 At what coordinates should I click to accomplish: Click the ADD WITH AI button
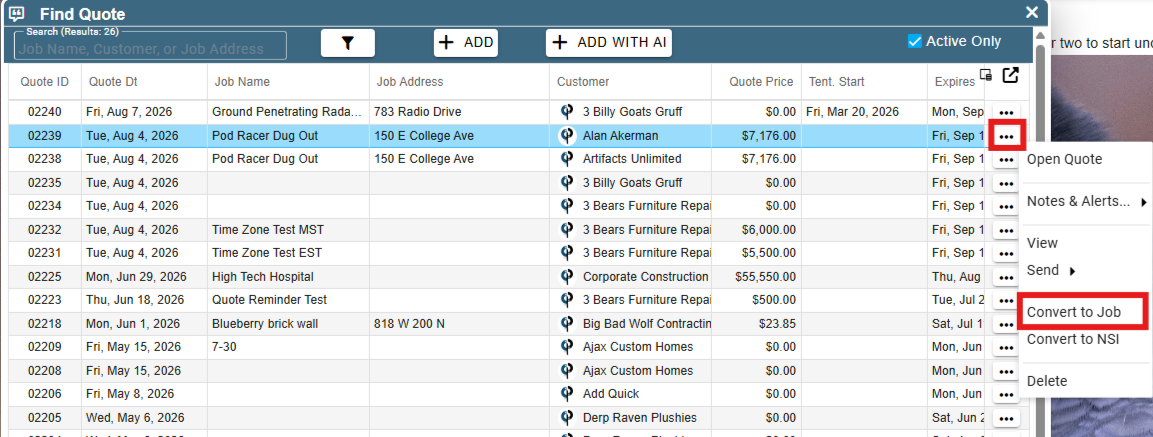coord(609,43)
